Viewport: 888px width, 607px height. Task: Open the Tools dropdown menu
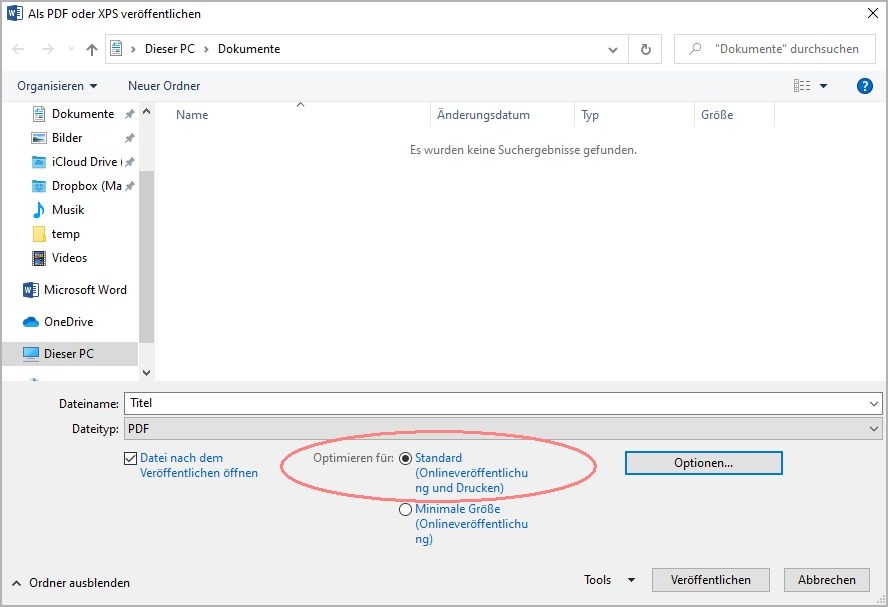(609, 580)
